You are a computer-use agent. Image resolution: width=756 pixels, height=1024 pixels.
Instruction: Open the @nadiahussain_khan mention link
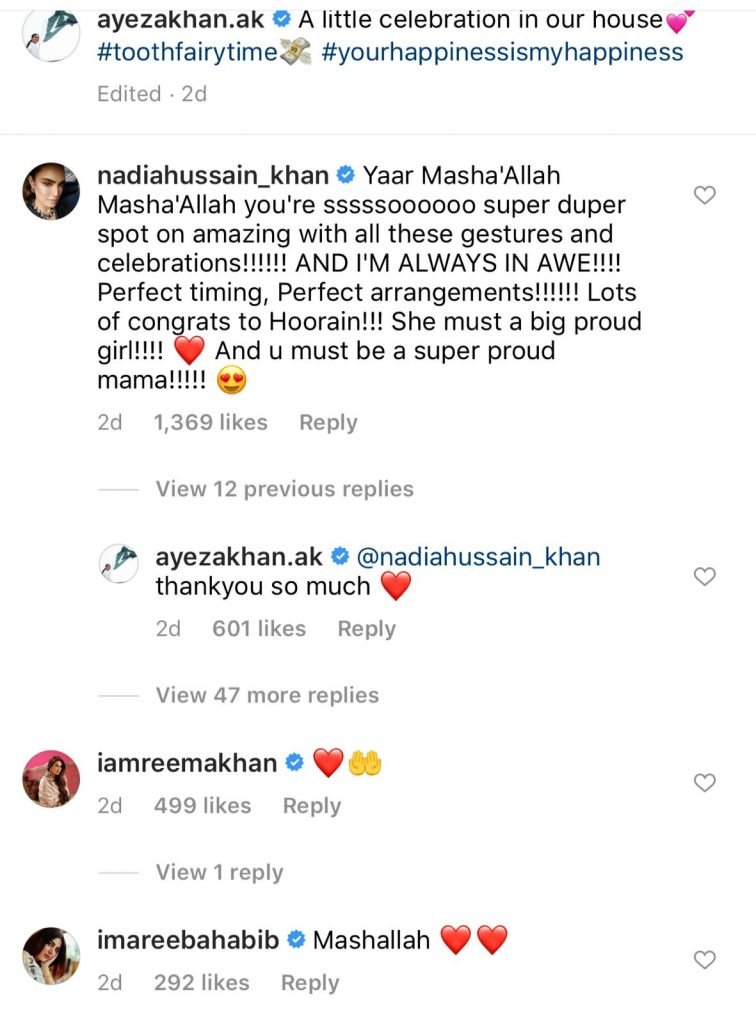[478, 557]
